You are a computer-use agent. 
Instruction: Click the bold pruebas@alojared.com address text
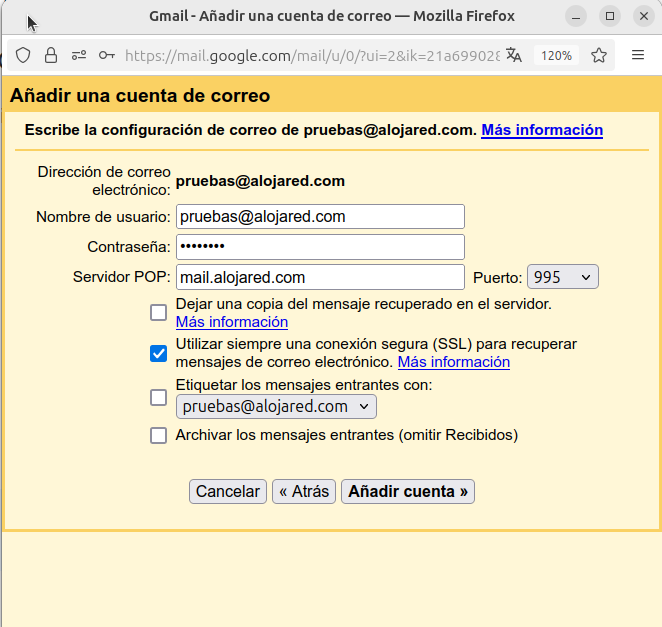tap(260, 181)
